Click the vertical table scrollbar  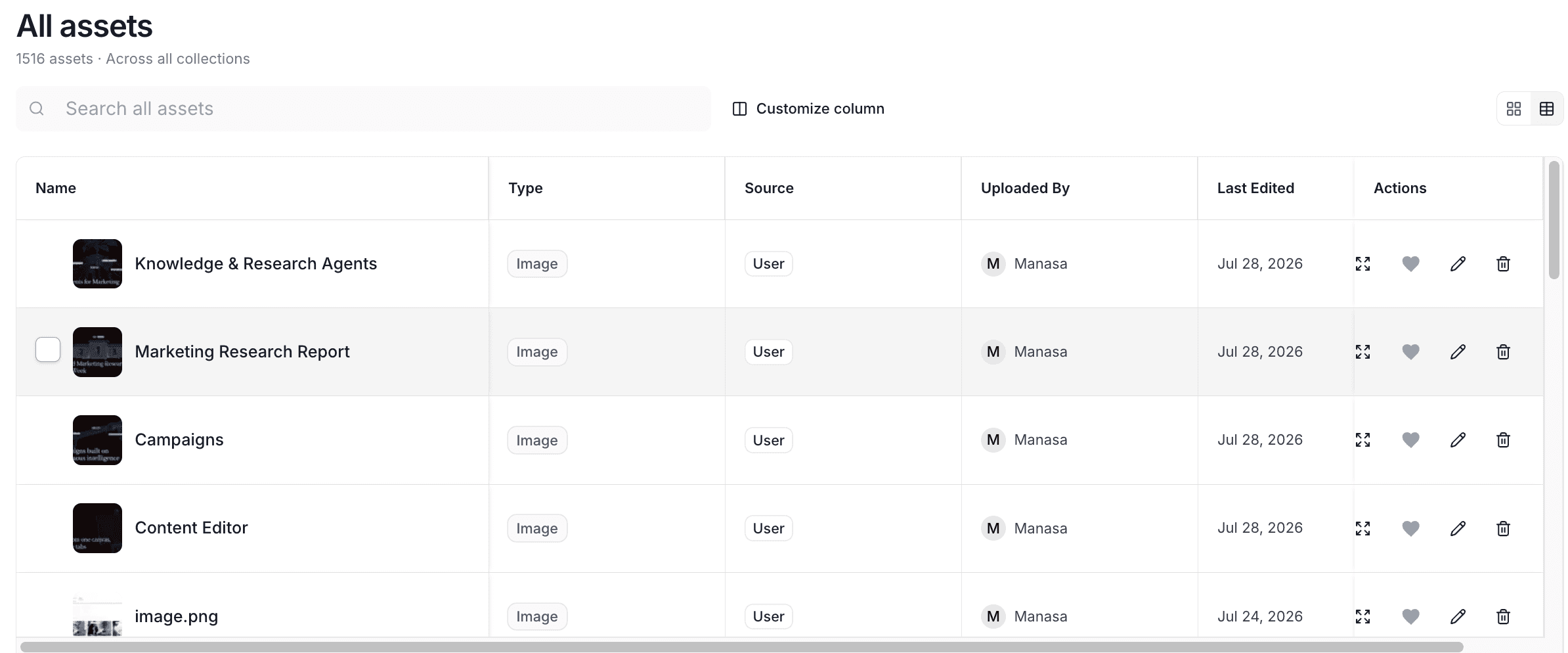(x=1554, y=220)
